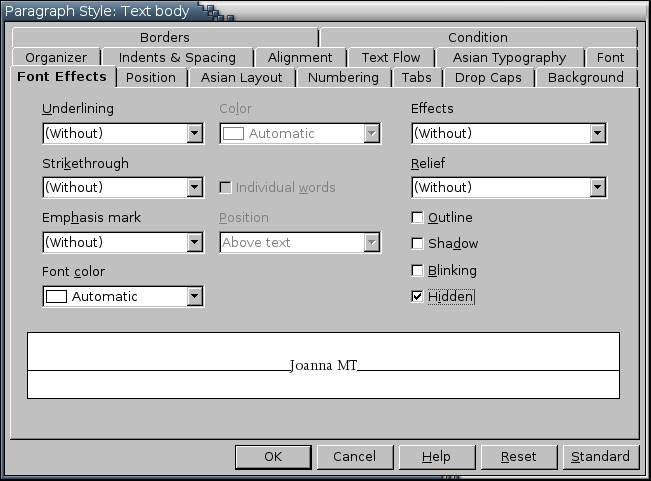Toggle the Shadow checkbox
The height and width of the screenshot is (481, 651).
(418, 244)
